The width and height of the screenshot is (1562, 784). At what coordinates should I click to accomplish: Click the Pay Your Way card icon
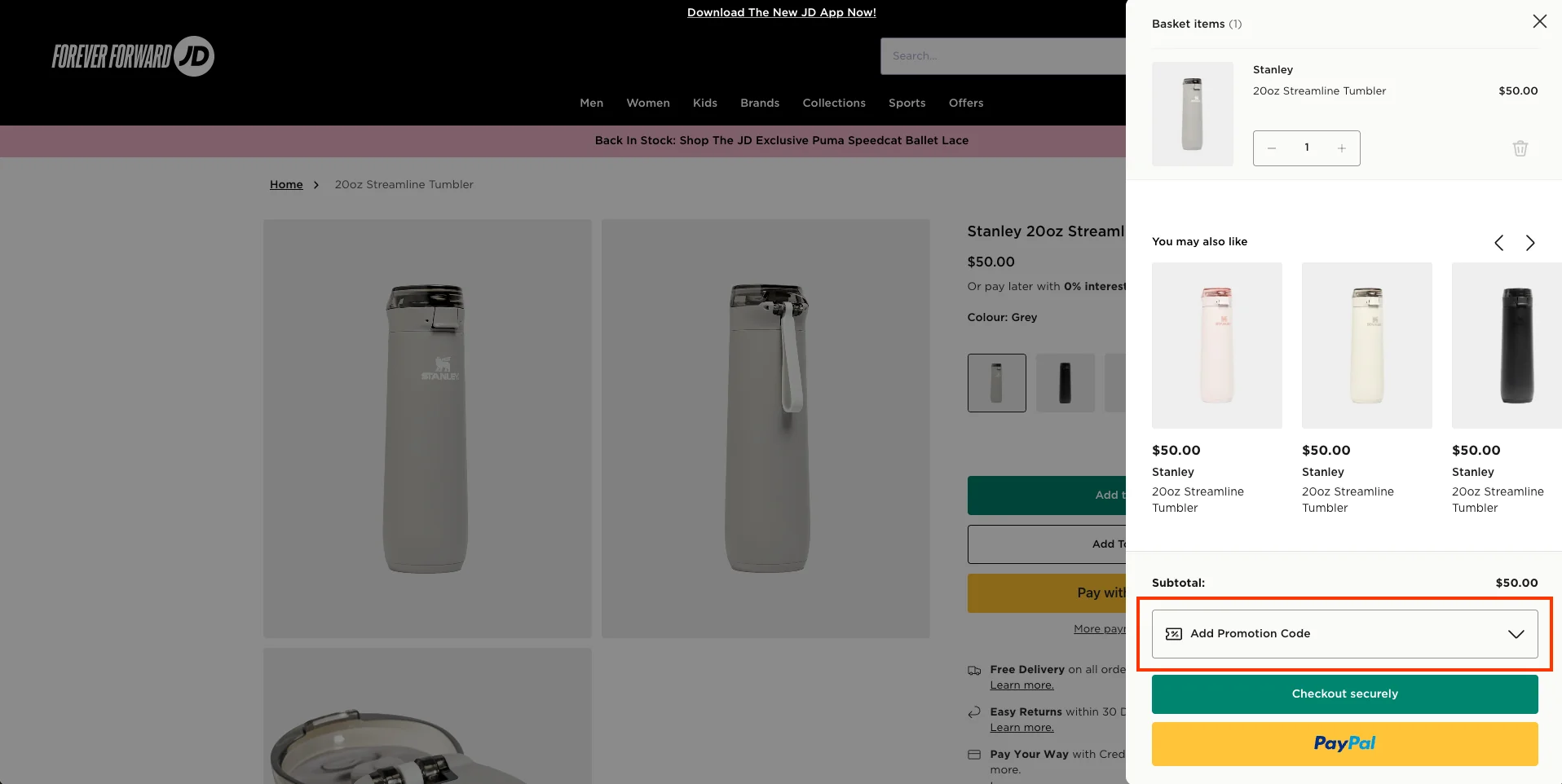pyautogui.click(x=974, y=755)
